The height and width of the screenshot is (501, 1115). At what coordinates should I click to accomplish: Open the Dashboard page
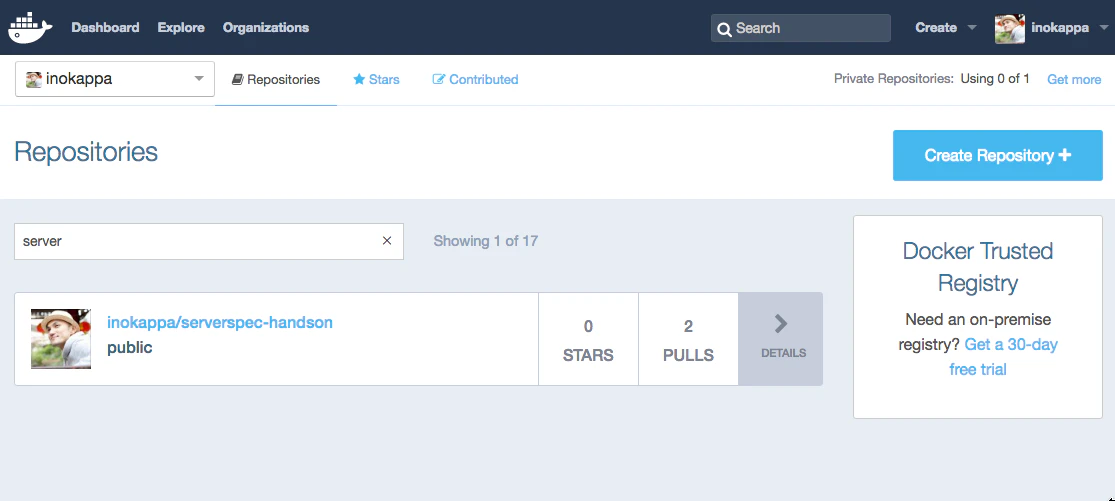(x=105, y=28)
